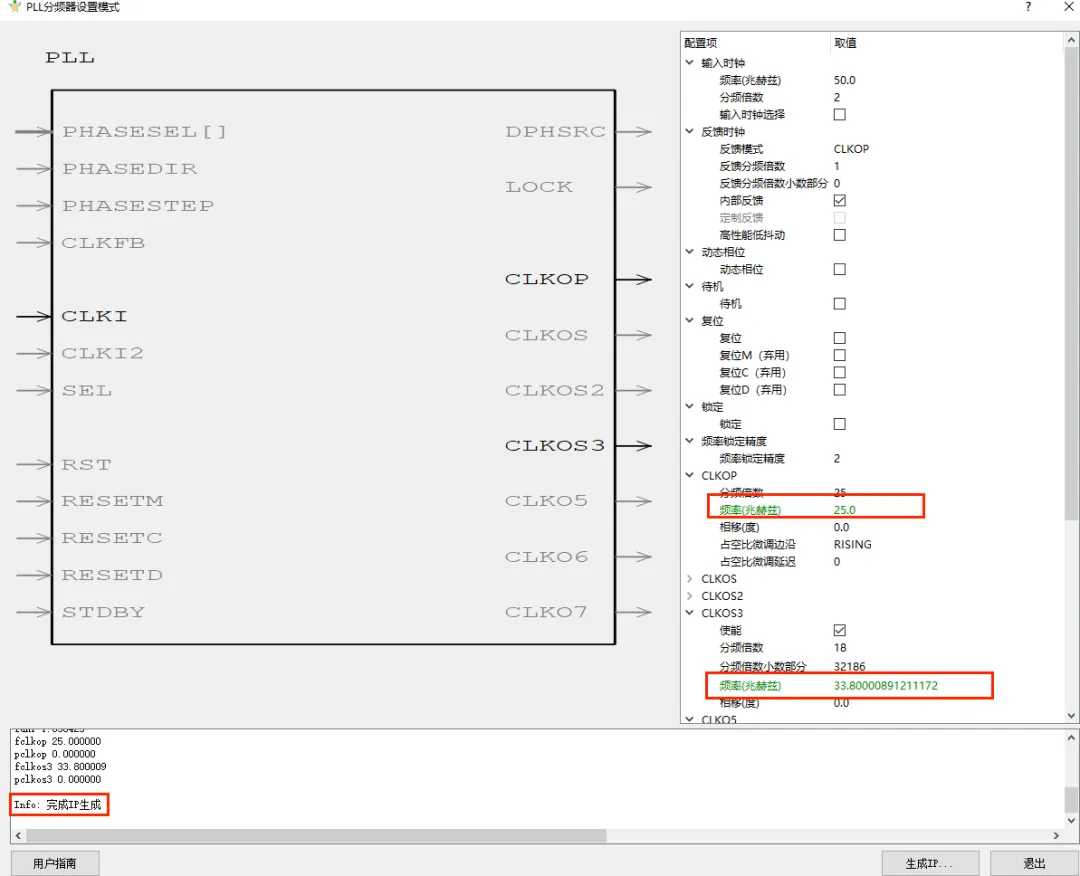
Task: Click the PLL app icon in title bar
Action: (x=14, y=6)
